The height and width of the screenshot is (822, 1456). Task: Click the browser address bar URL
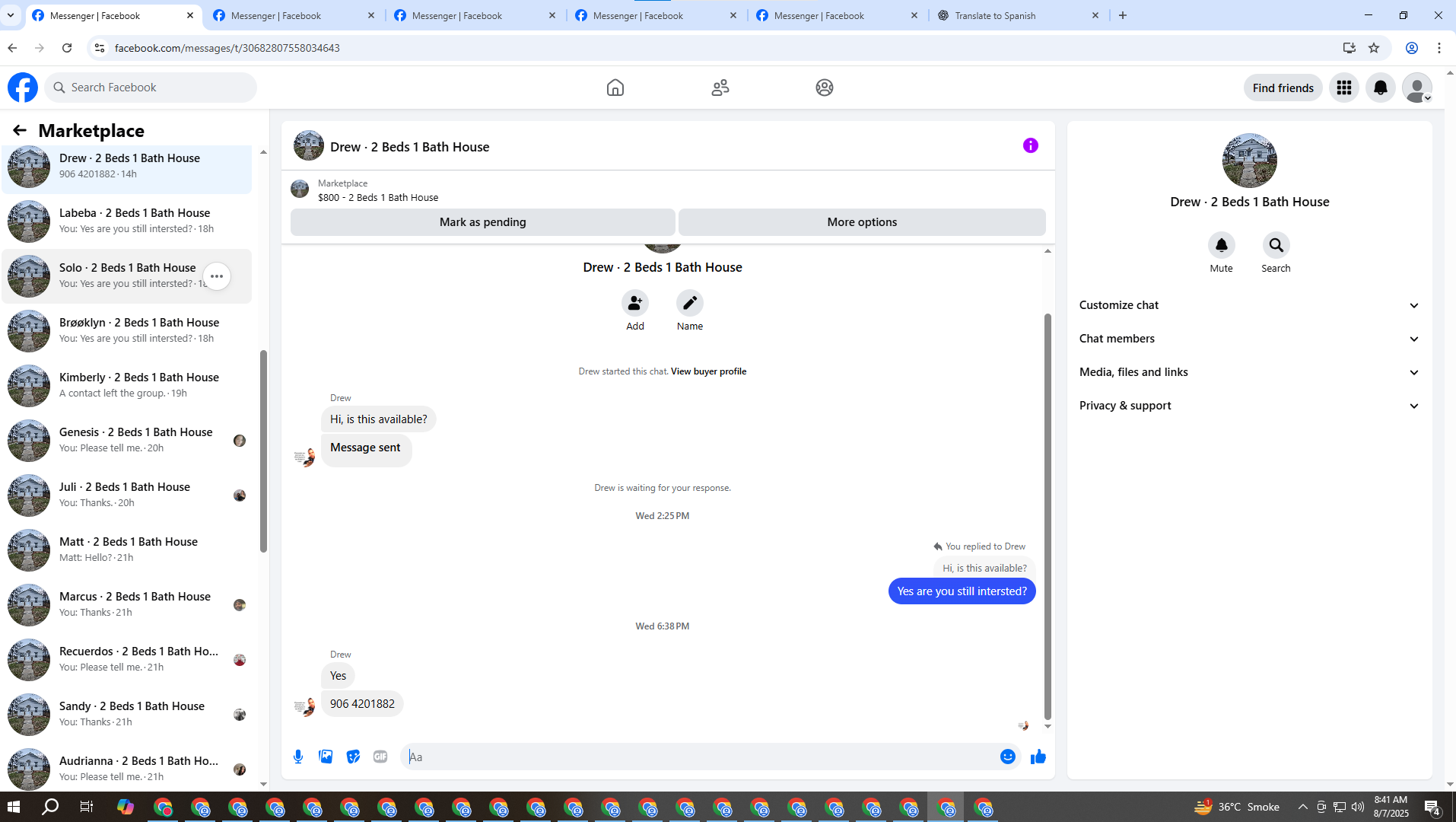pos(227,48)
